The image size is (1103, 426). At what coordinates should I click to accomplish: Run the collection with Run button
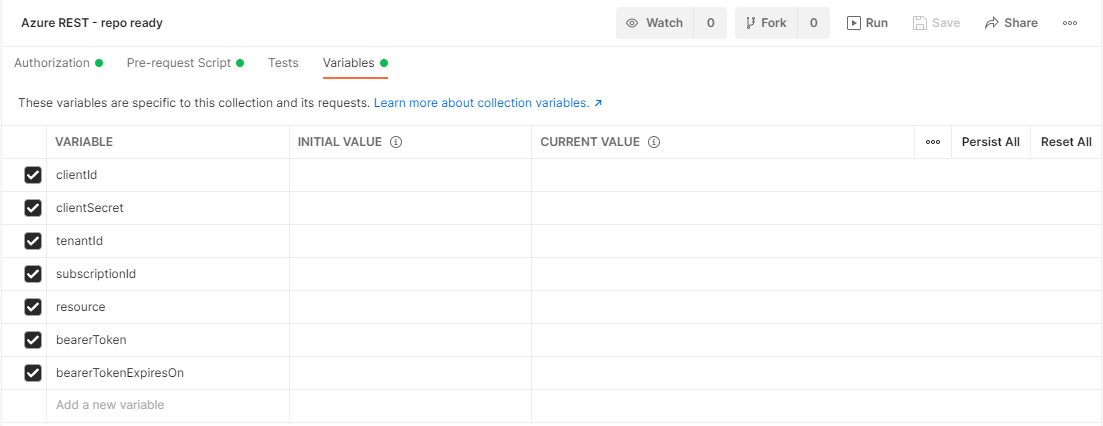[867, 23]
